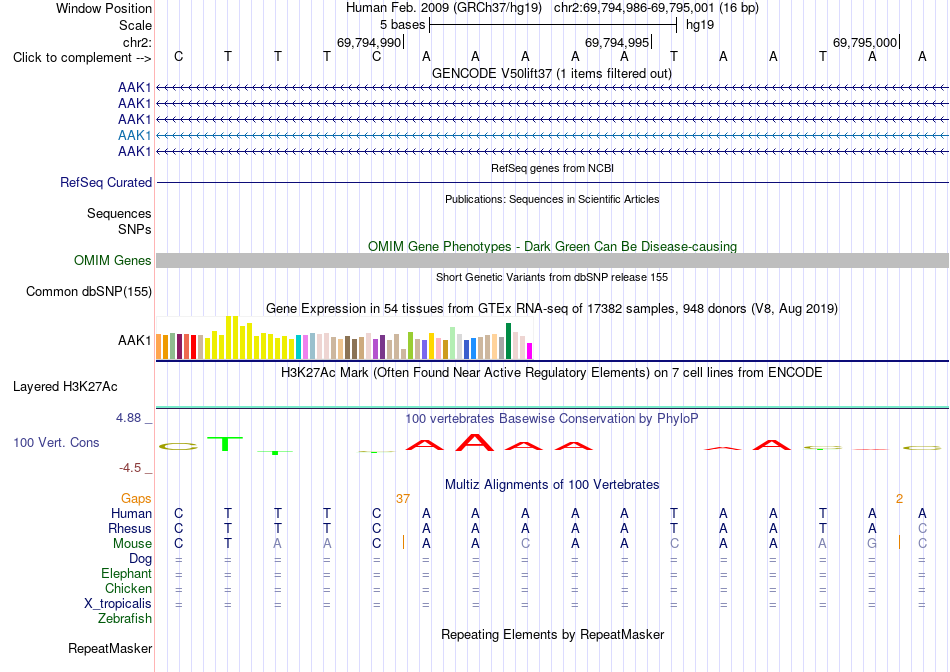Select the Chicken alignment row label
This screenshot has width=950, height=672.
point(128,588)
